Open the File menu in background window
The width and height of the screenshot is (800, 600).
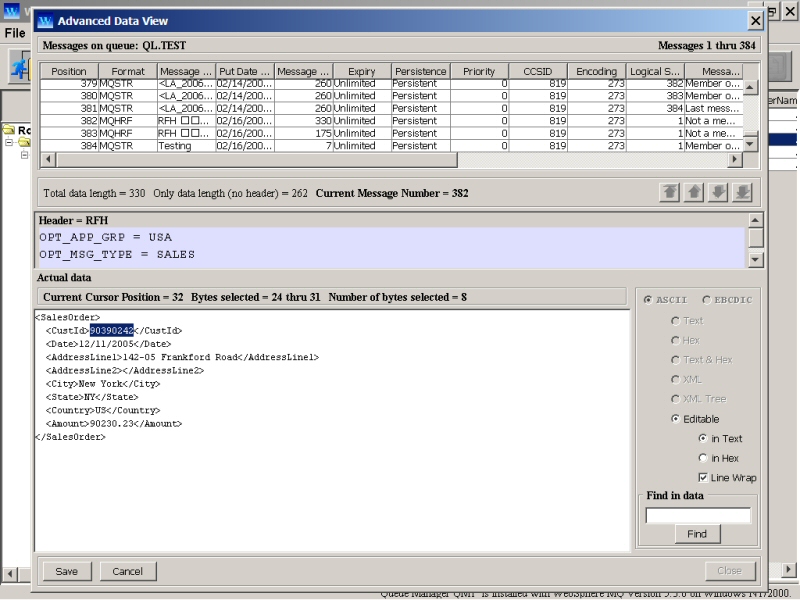(15, 33)
